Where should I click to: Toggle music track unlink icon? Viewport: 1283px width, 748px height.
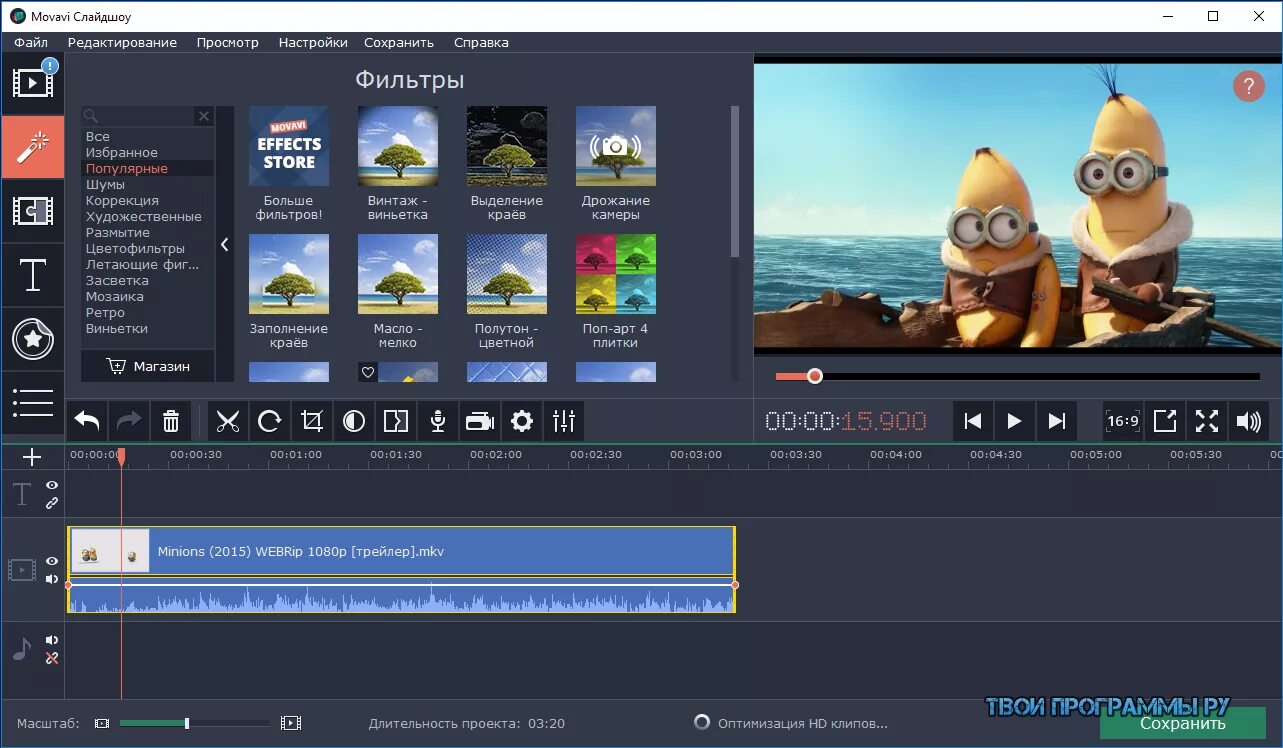52,658
